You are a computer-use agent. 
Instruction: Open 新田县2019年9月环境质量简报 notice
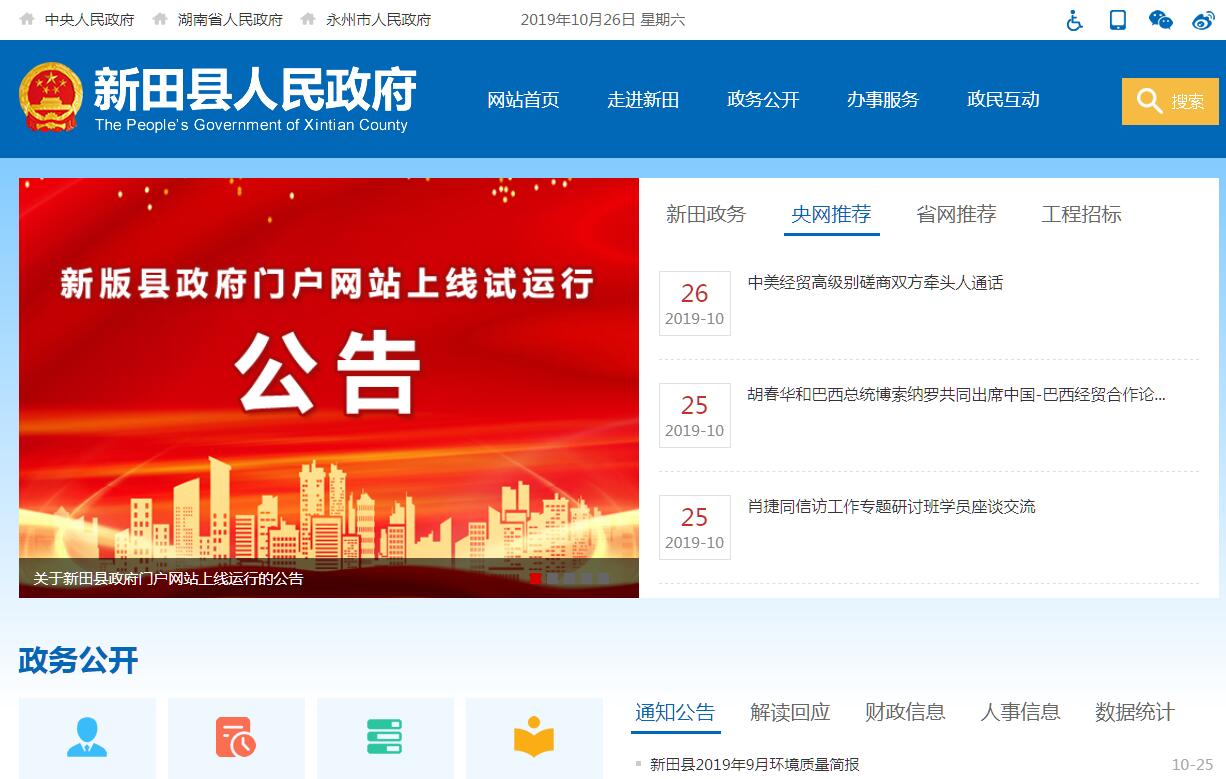pyautogui.click(x=754, y=765)
